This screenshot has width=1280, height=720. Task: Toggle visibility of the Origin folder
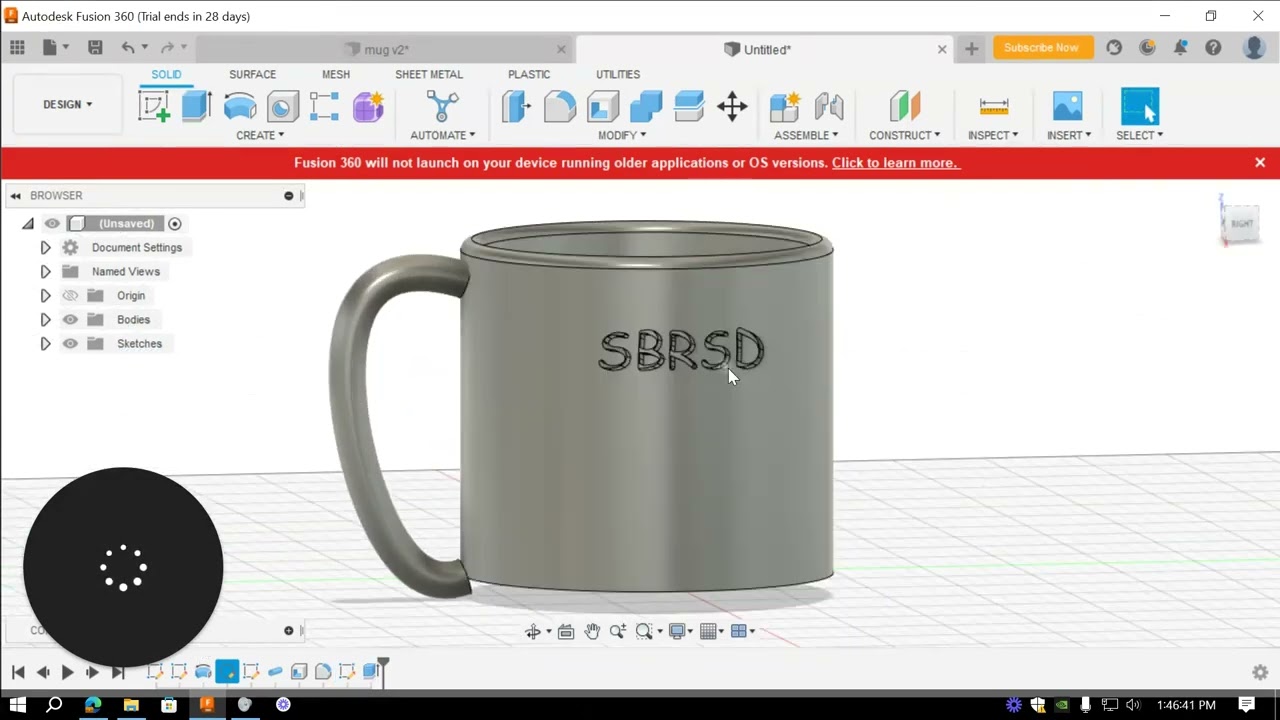coord(70,296)
